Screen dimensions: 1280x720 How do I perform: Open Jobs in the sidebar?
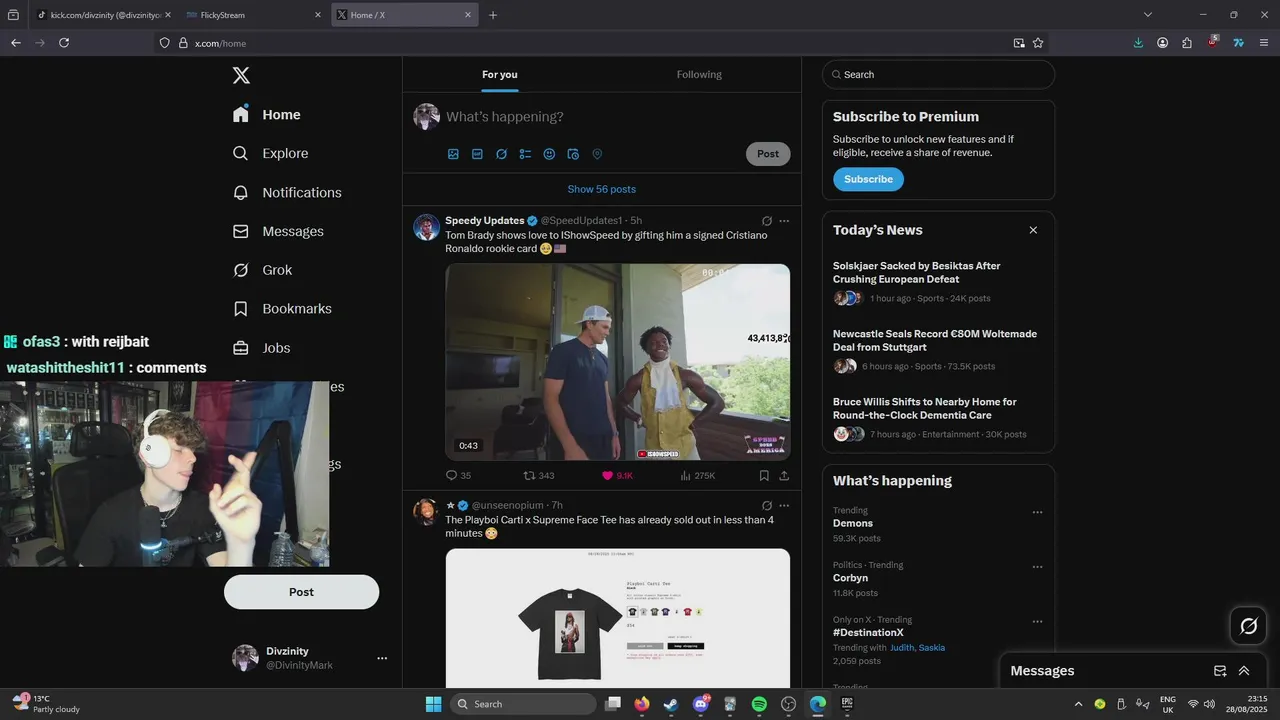click(x=261, y=348)
